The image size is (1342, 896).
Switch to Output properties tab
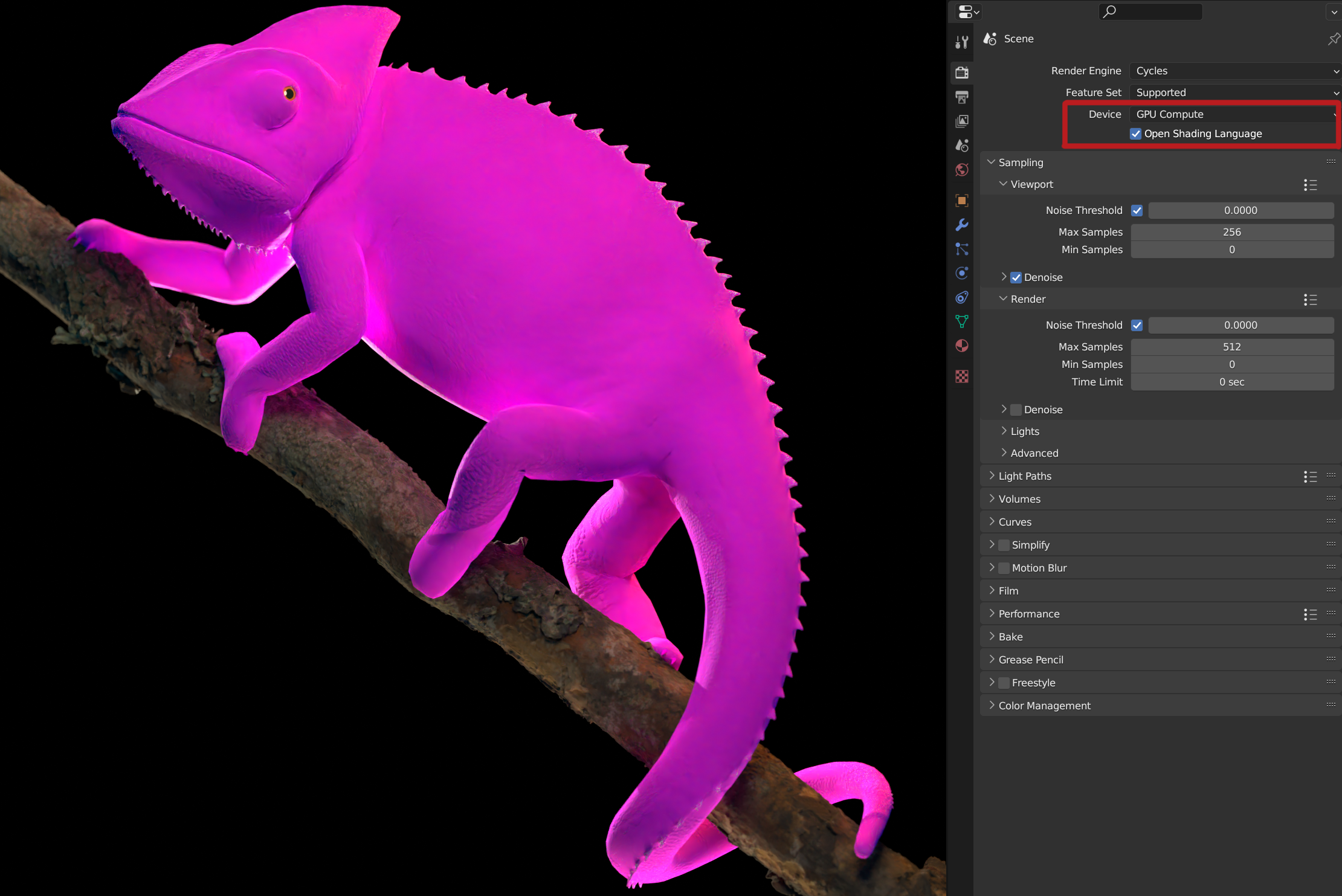coord(962,97)
